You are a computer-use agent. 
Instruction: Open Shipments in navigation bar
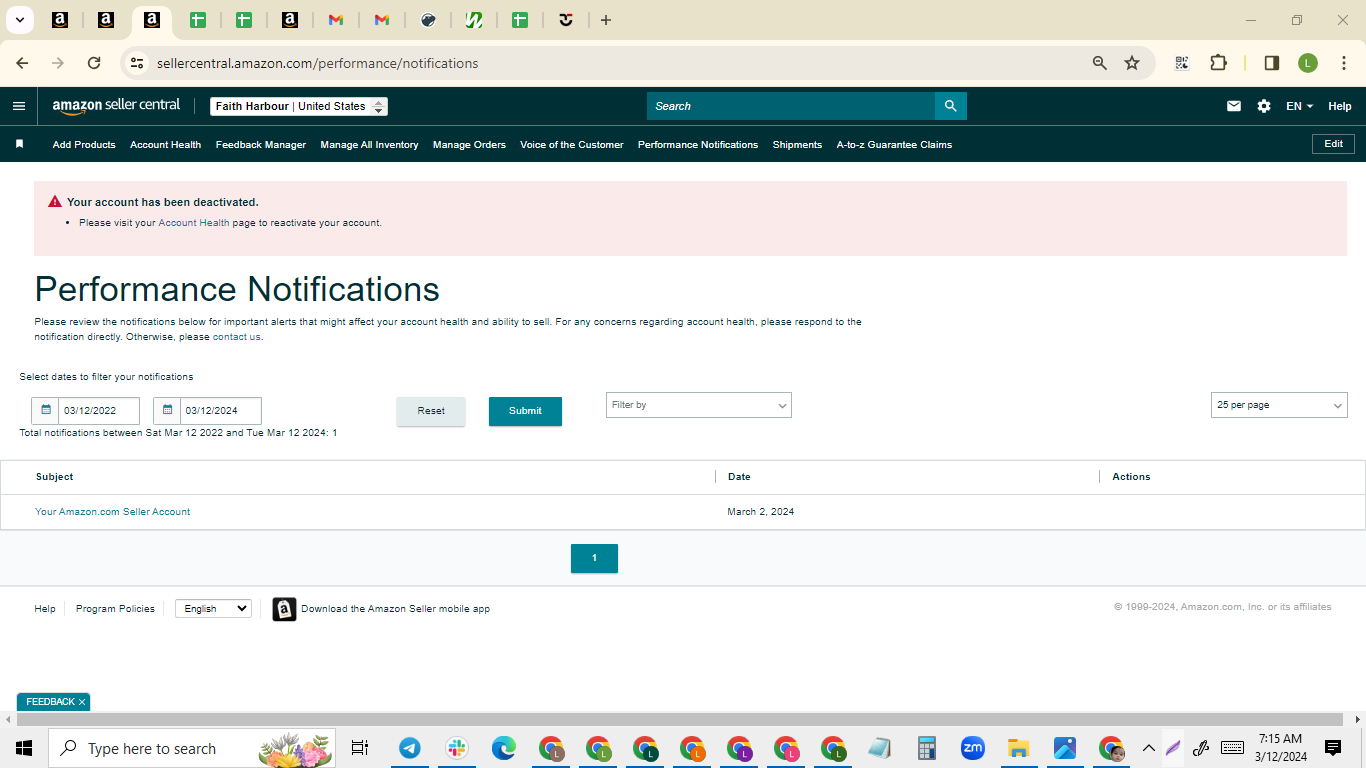797,145
